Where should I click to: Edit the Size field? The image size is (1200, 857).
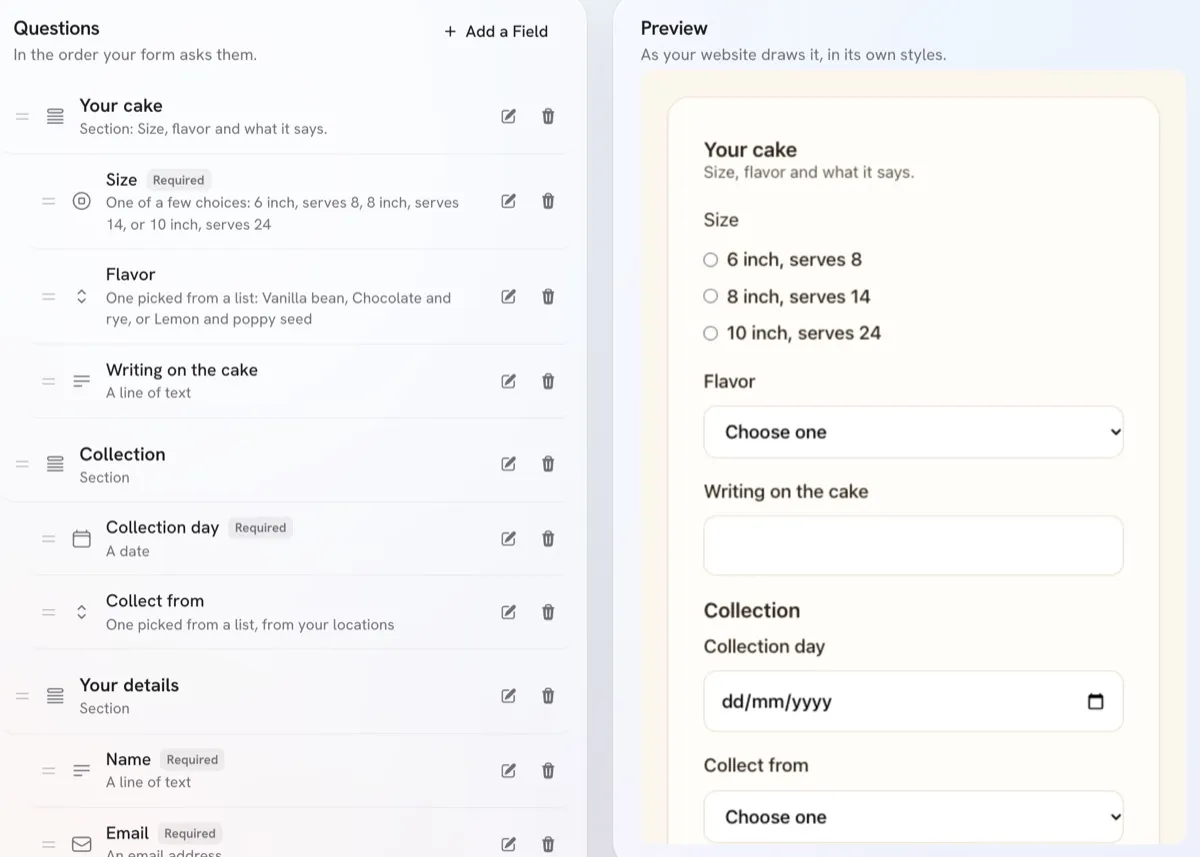pyautogui.click(x=508, y=201)
